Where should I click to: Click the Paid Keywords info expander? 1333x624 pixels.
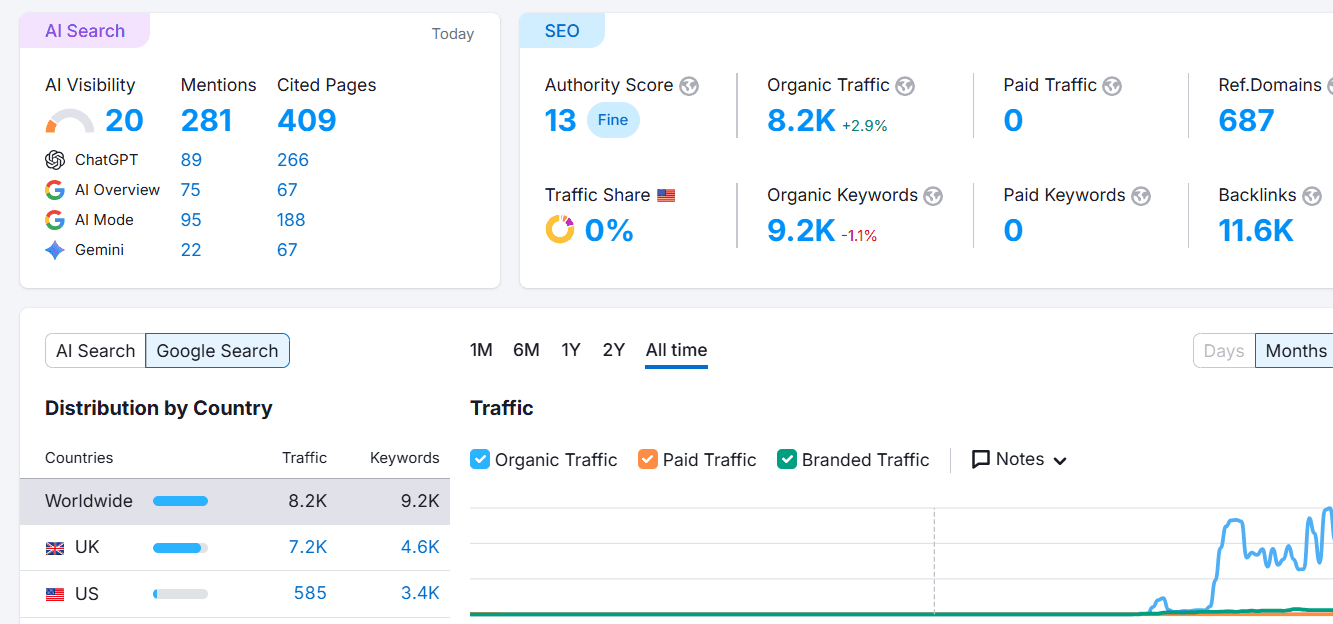click(x=1140, y=195)
